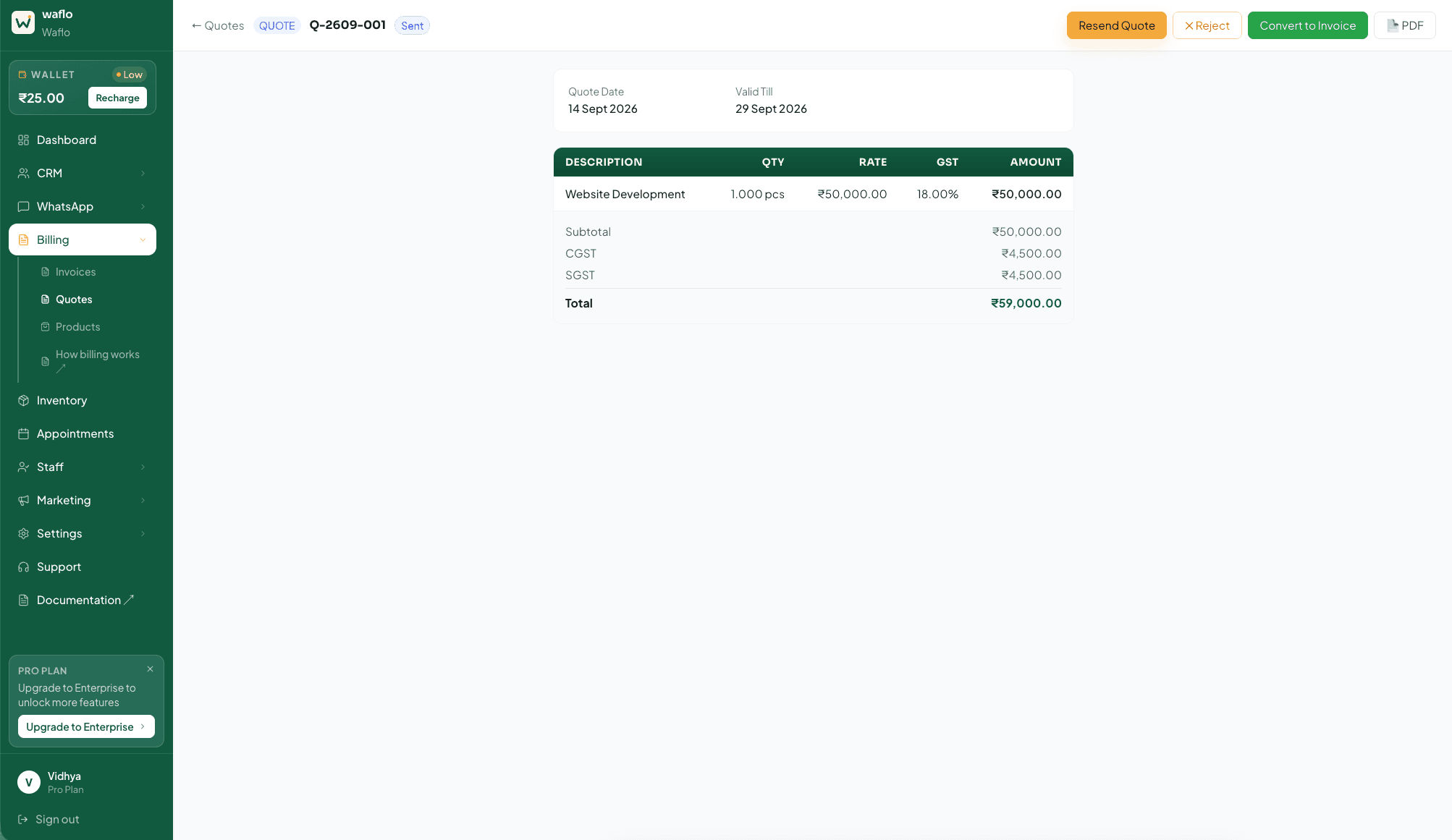This screenshot has width=1452, height=840.
Task: Collapse the Billing submenu chevron
Action: tap(143, 239)
